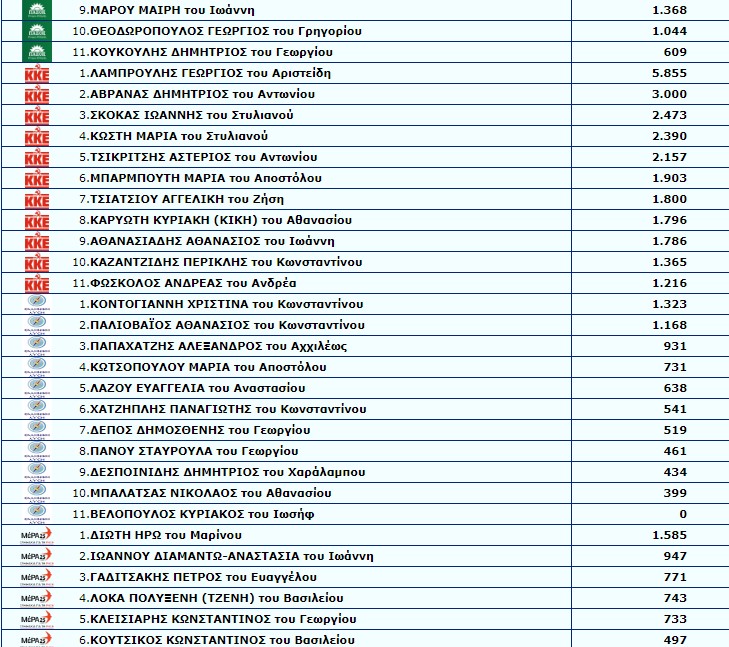Click the vote count 609
This screenshot has width=729, height=647.
pyautogui.click(x=675, y=52)
